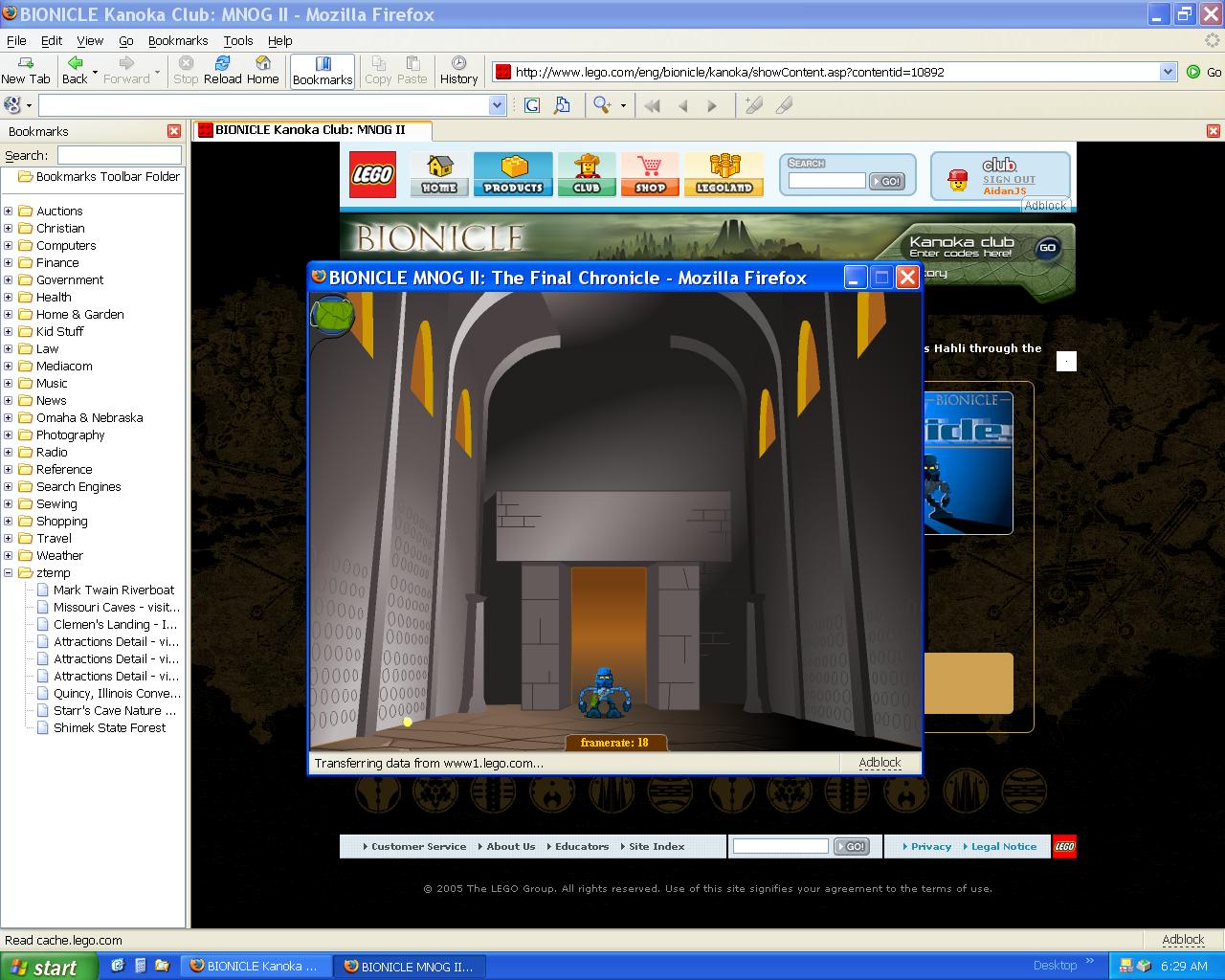Screen dimensions: 1225x980
Task: Click the Kanoka club GO button
Action: [x=1048, y=248]
